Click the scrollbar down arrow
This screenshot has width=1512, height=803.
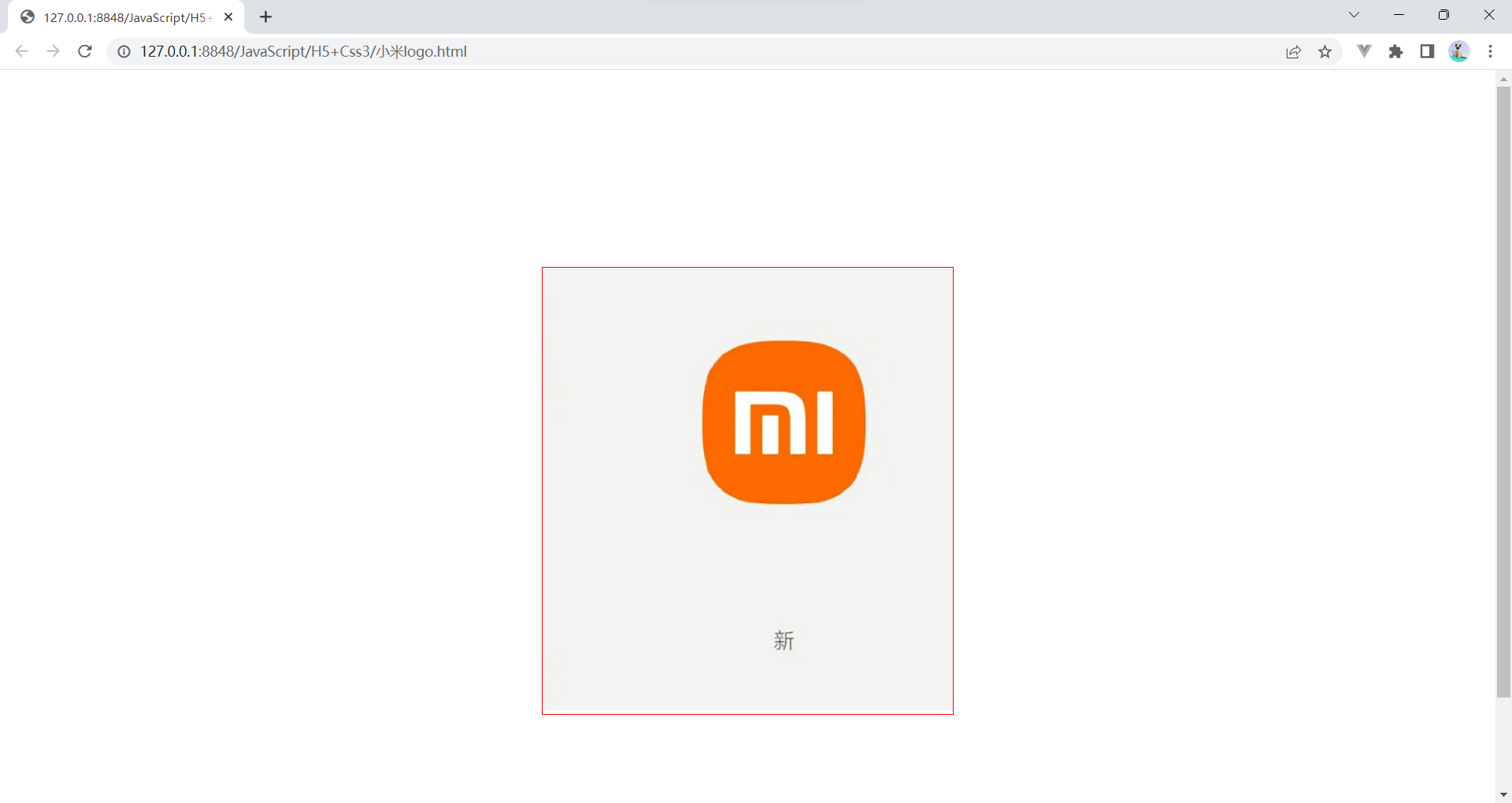click(1503, 794)
